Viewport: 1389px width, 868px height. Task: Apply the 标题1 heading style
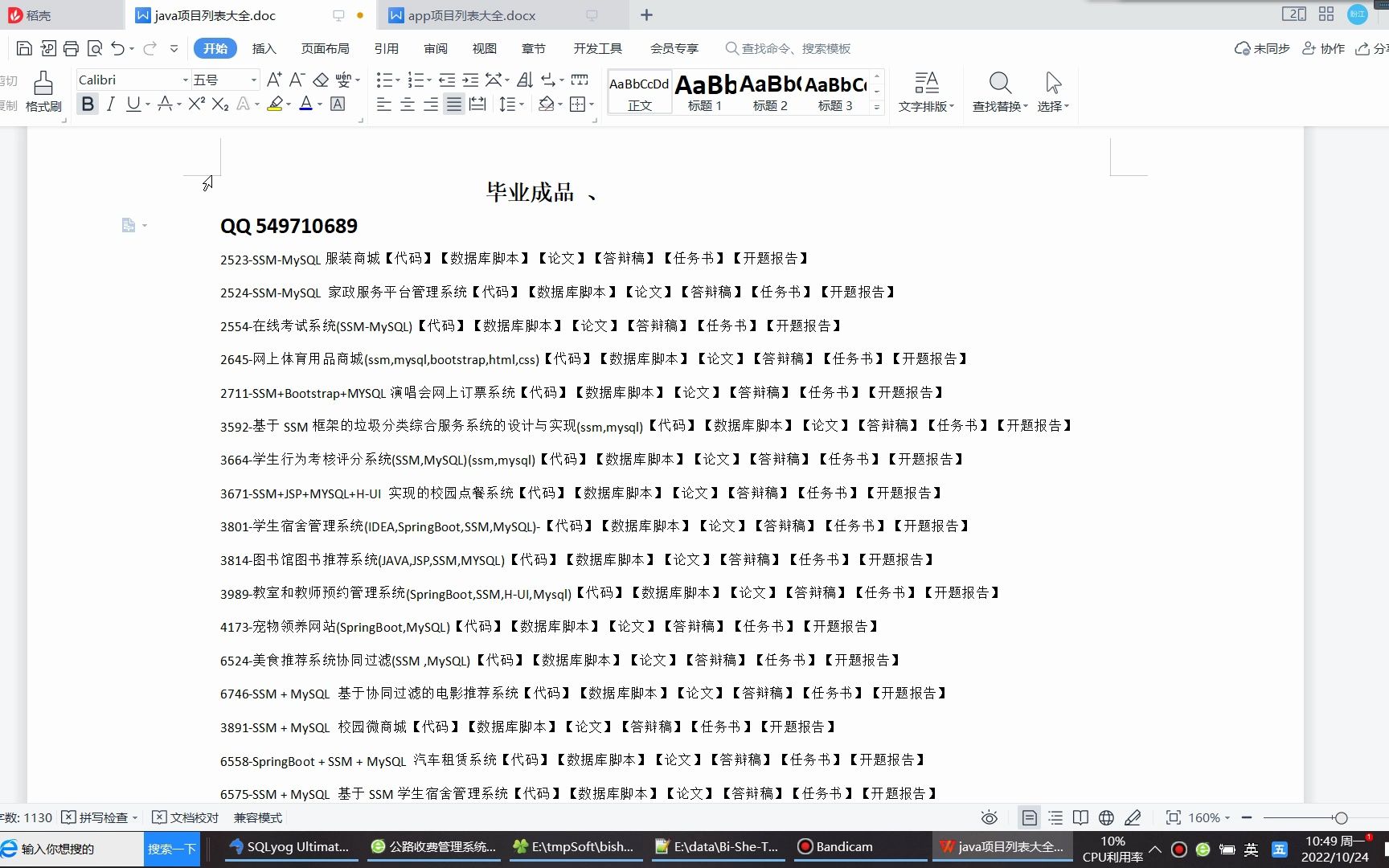705,91
